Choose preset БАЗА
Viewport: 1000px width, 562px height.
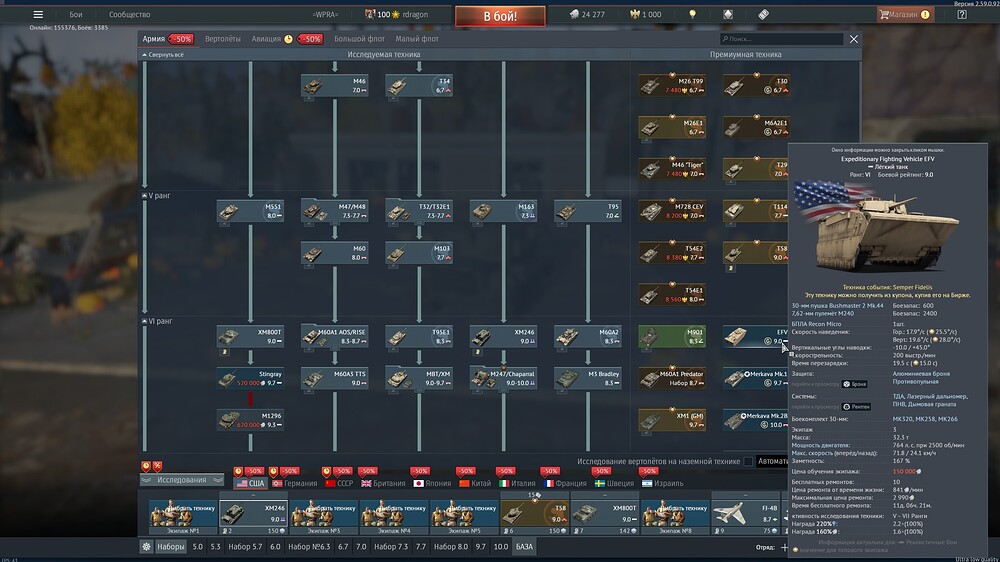point(524,547)
